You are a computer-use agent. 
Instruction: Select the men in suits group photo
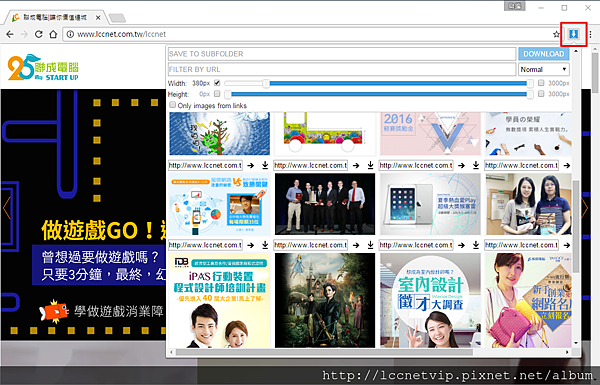pos(325,204)
